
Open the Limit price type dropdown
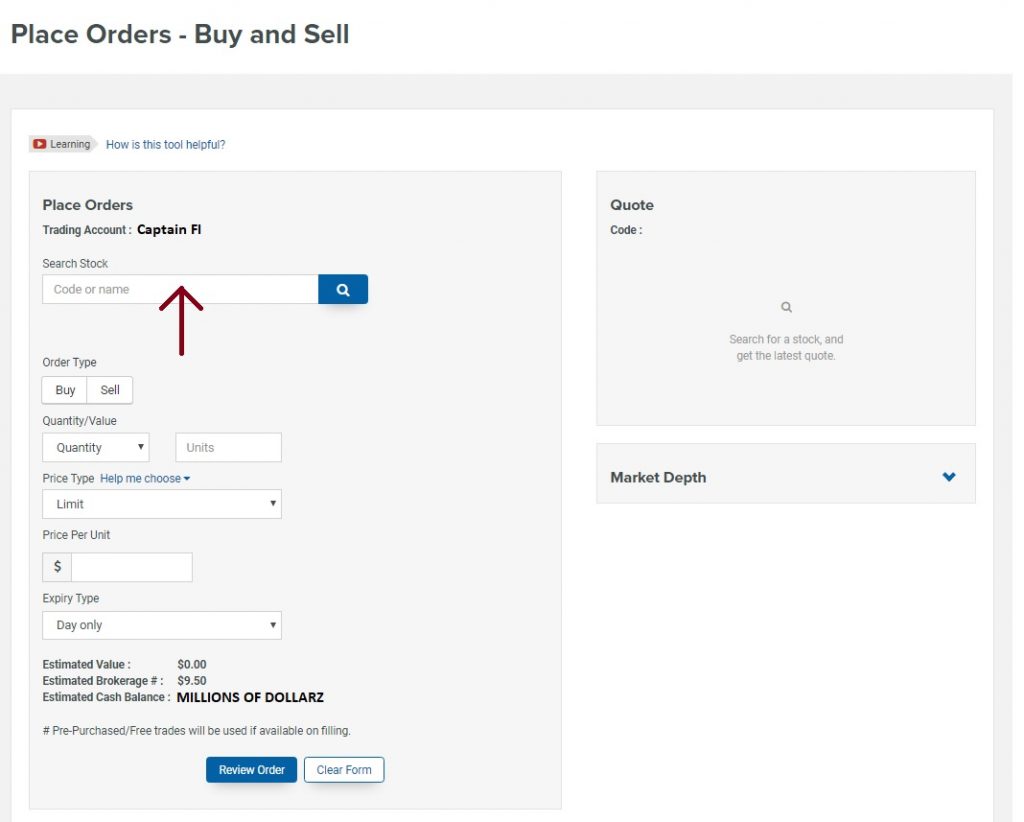[x=162, y=504]
